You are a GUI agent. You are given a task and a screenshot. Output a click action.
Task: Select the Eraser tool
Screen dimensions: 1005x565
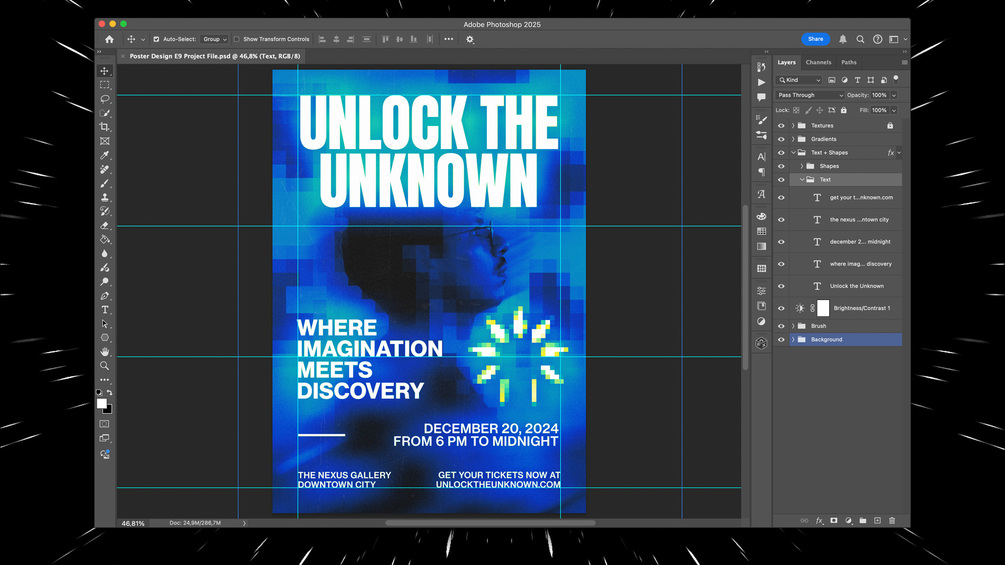(104, 225)
